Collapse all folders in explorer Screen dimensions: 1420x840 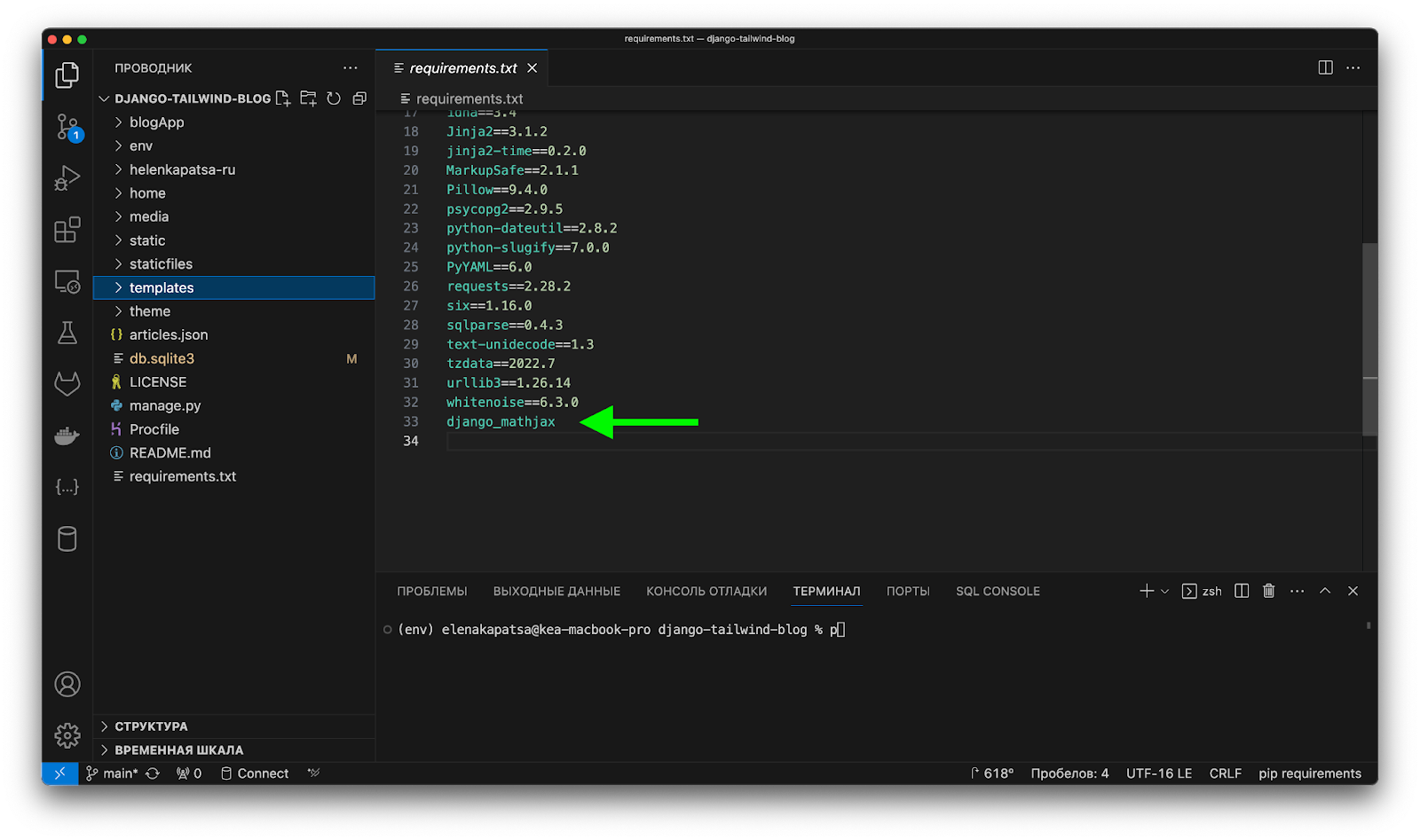click(359, 98)
